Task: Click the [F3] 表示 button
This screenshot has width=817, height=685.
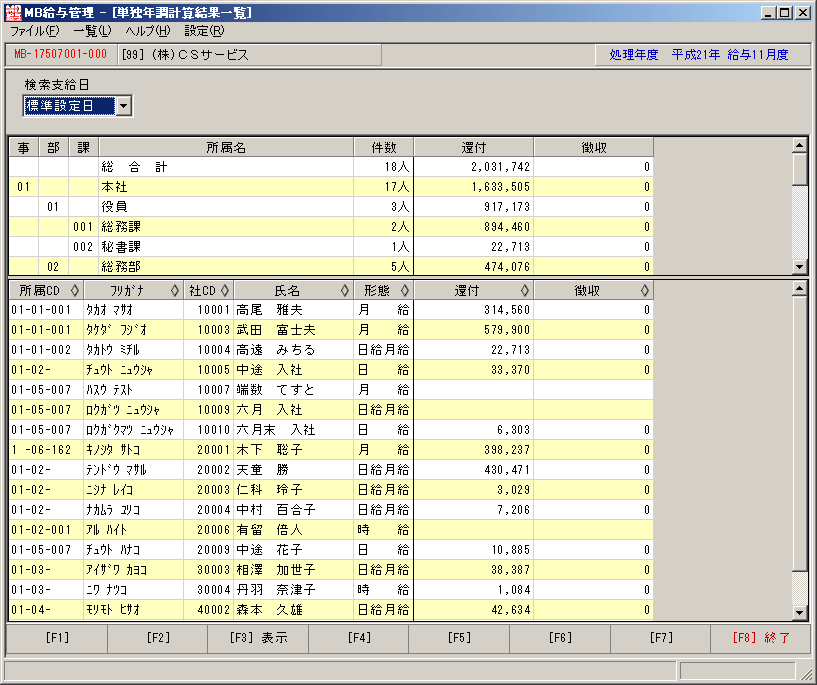Action: point(258,638)
